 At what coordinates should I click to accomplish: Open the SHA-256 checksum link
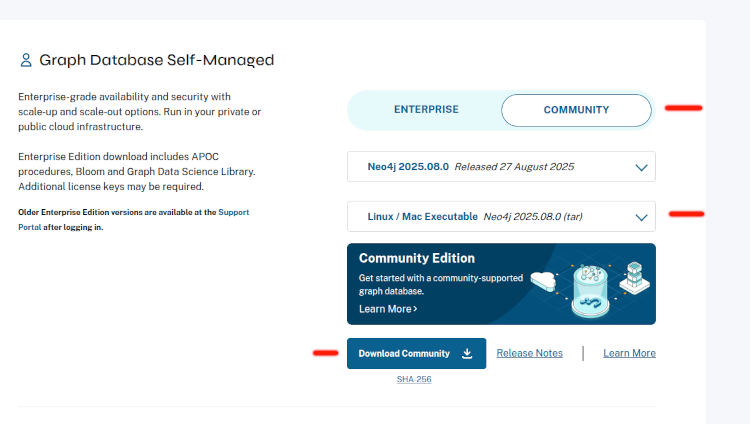coord(413,380)
